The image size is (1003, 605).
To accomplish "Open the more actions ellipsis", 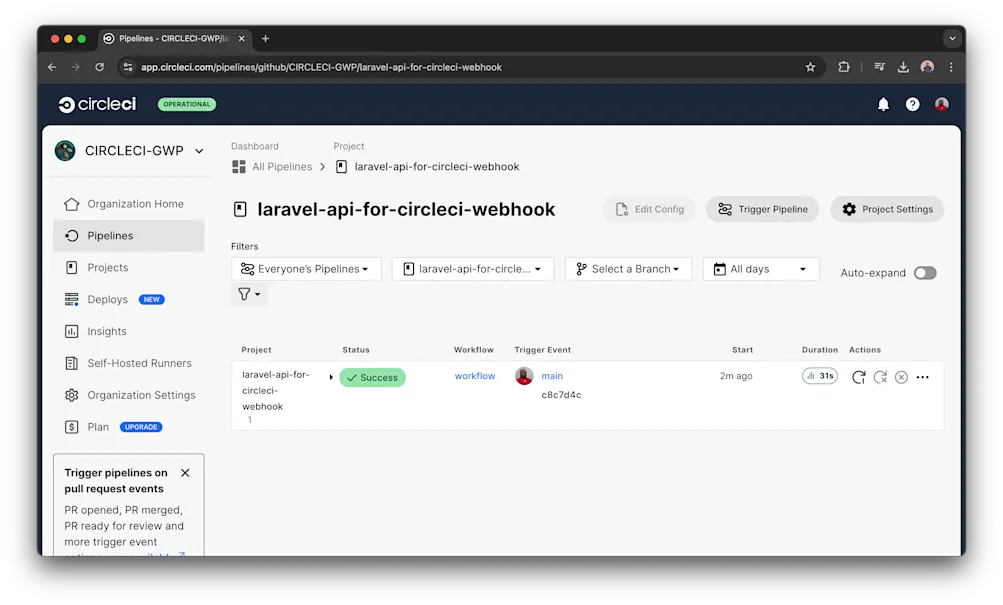I will point(922,377).
